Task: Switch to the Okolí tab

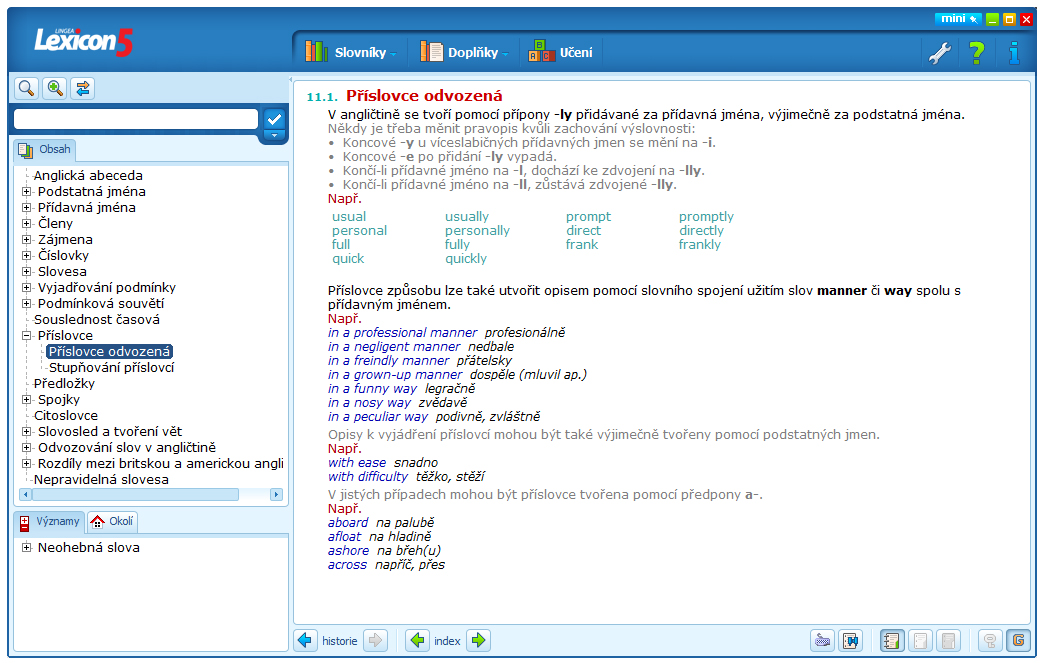Action: pos(112,521)
